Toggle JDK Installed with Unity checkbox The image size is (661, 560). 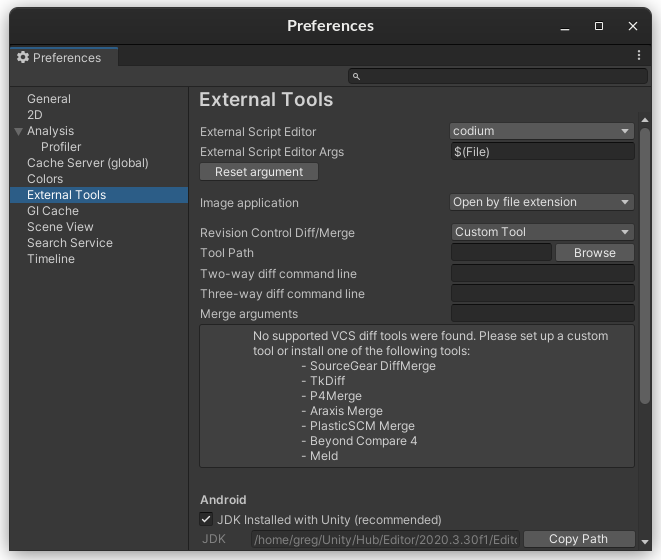coord(206,519)
